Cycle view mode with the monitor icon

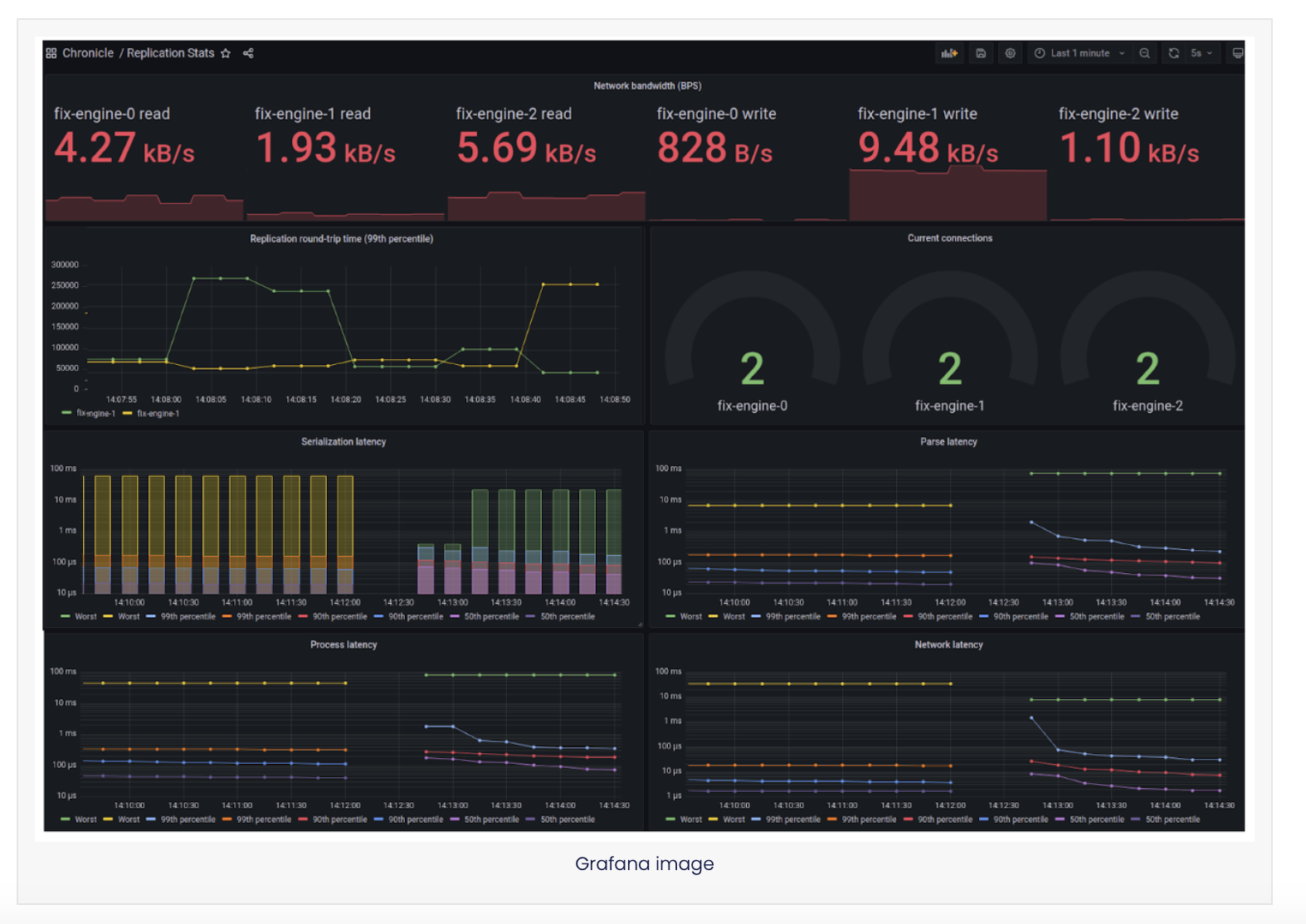(1237, 53)
